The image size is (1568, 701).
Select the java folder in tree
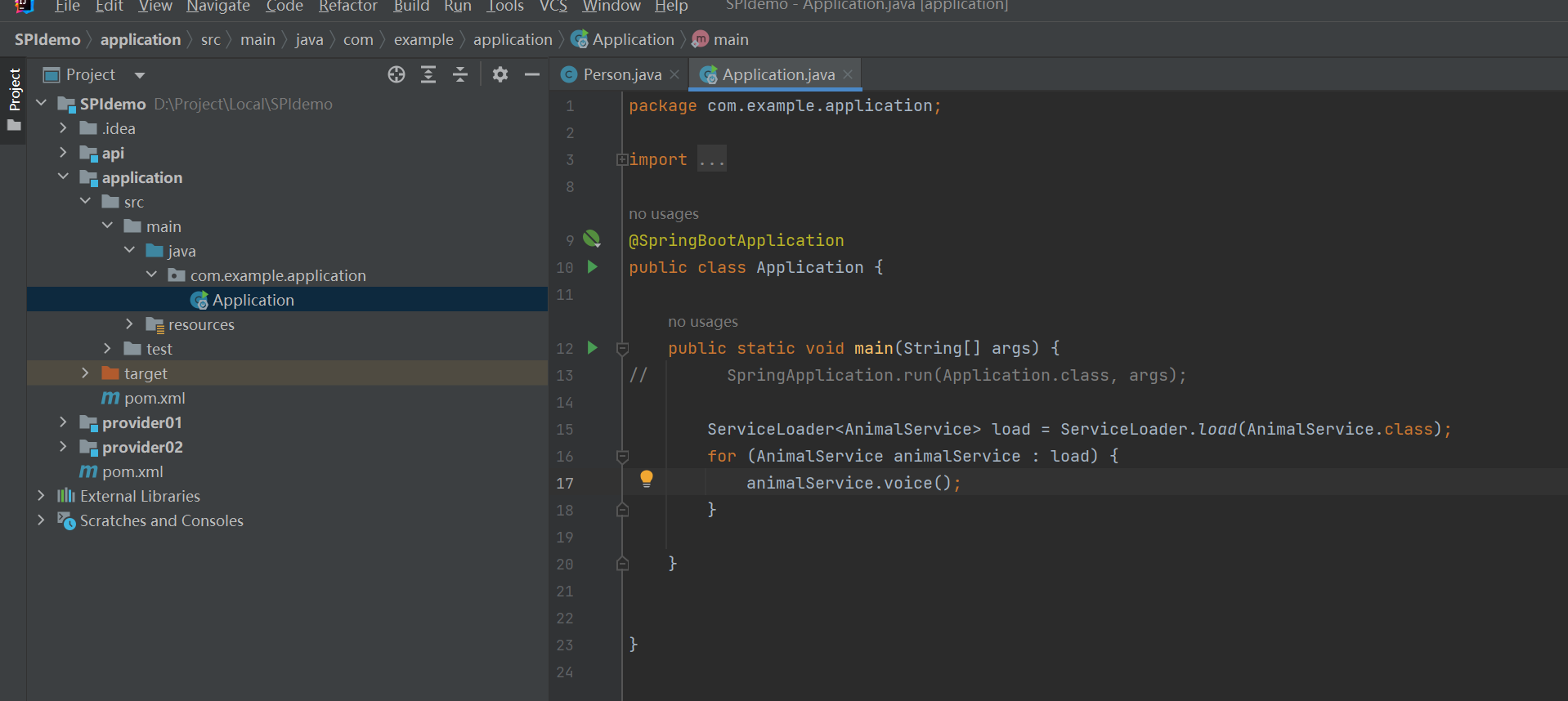click(181, 251)
